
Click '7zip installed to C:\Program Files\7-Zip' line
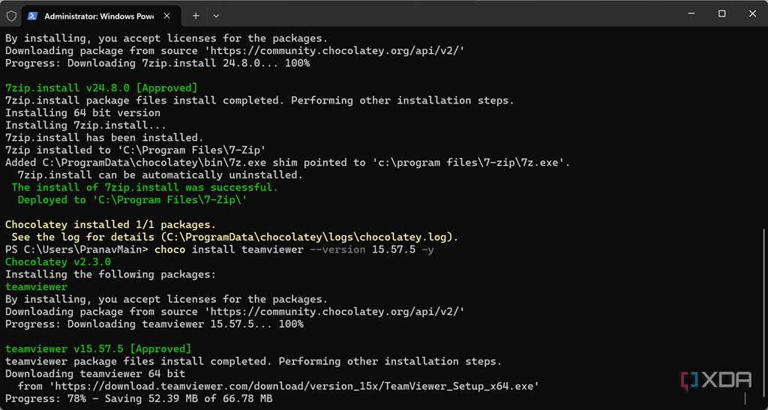pos(136,150)
